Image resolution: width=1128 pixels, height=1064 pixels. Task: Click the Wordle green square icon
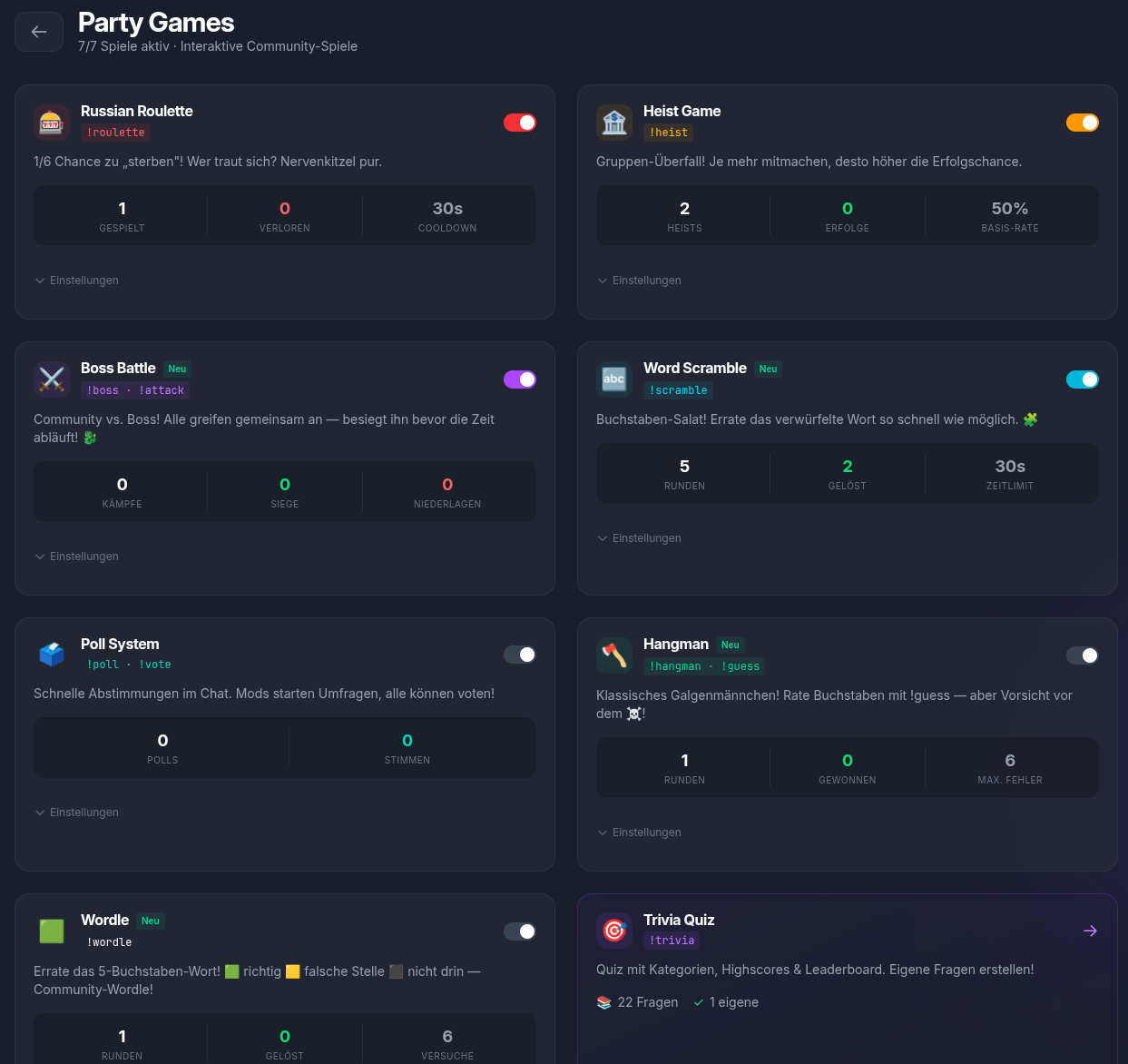pyautogui.click(x=52, y=931)
